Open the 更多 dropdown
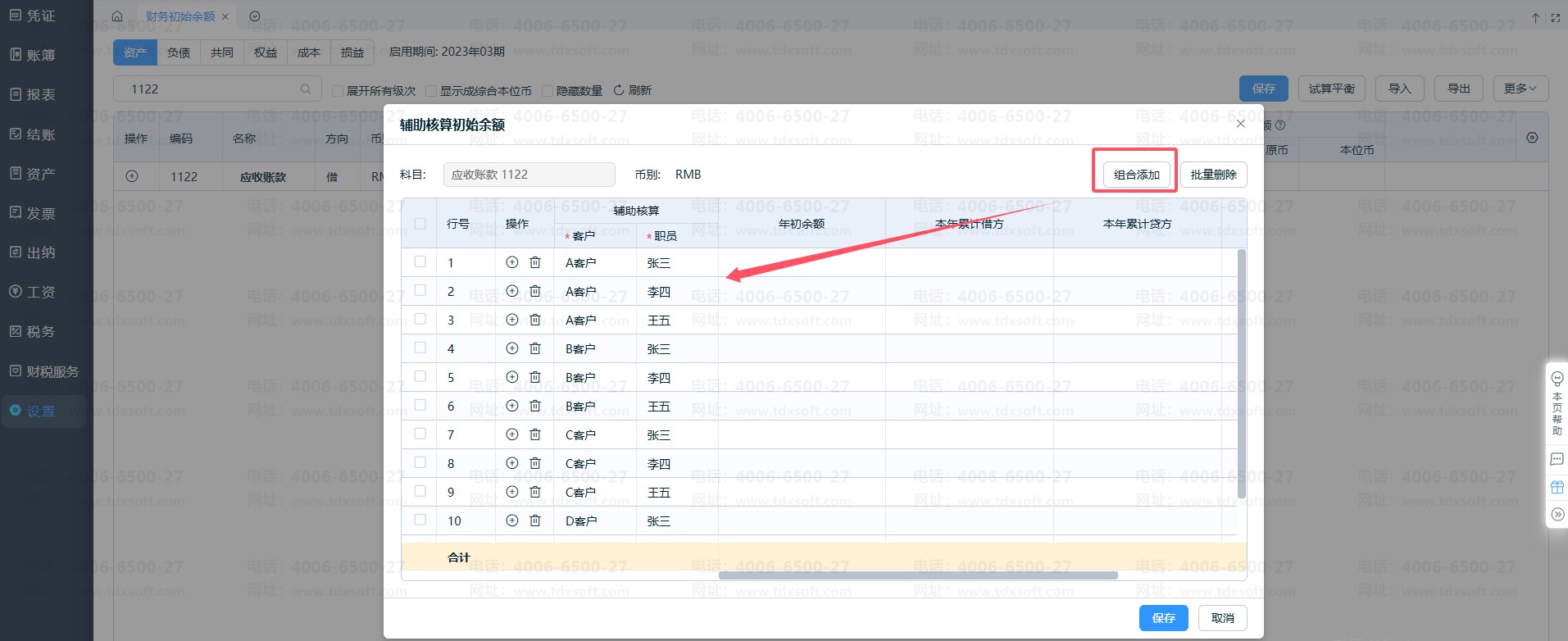This screenshot has height=641, width=1568. click(x=1520, y=89)
